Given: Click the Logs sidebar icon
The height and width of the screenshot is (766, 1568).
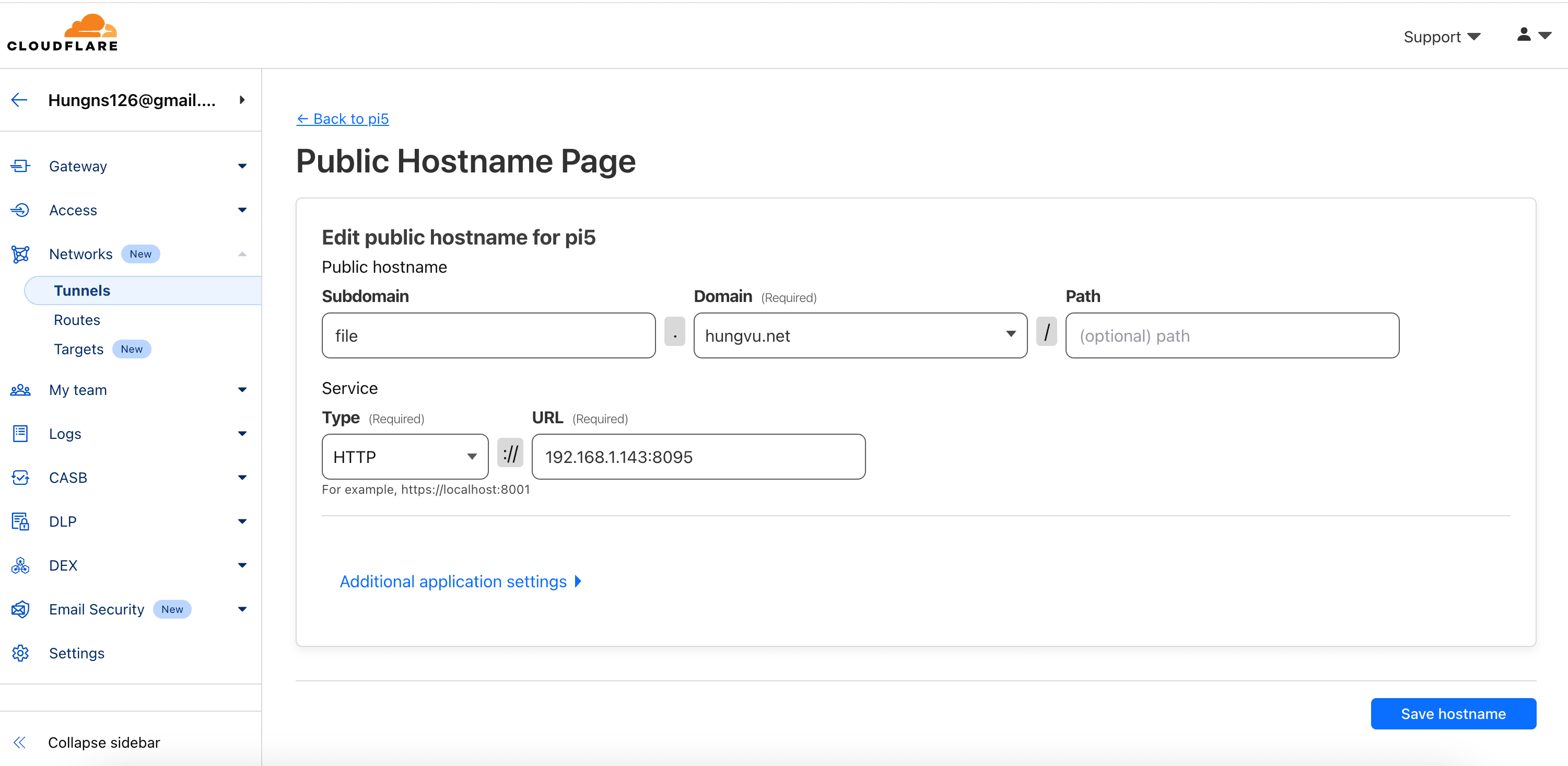Looking at the screenshot, I should [x=20, y=434].
